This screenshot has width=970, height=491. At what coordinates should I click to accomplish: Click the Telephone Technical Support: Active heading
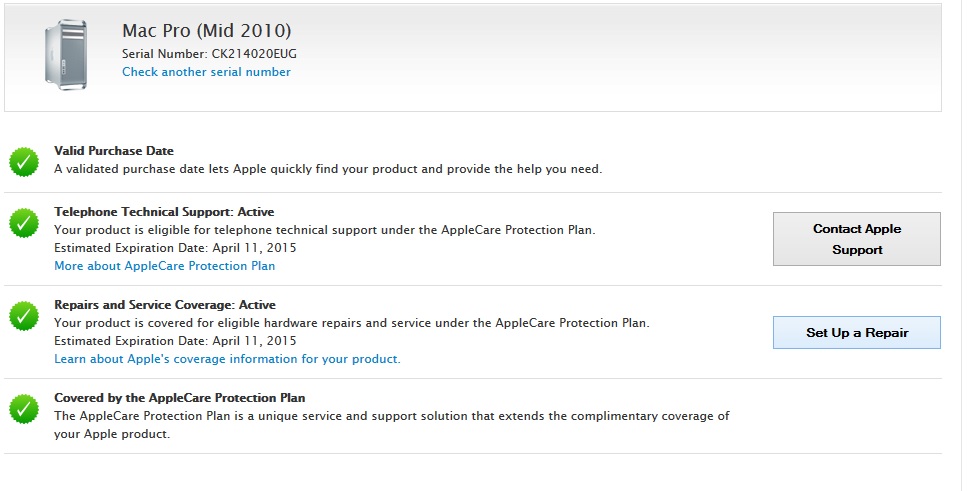(164, 212)
